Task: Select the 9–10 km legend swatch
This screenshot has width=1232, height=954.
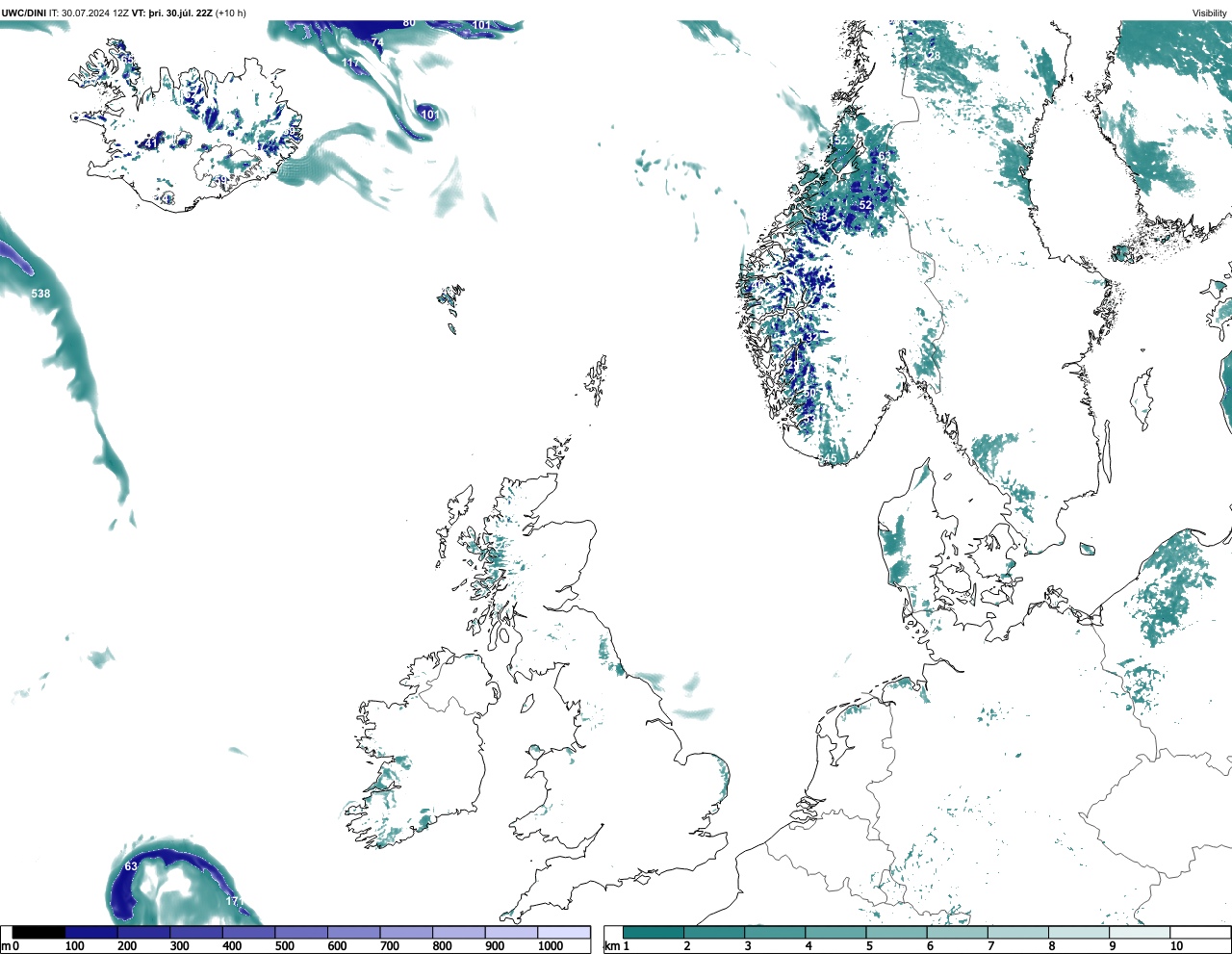Action: pos(1139,933)
